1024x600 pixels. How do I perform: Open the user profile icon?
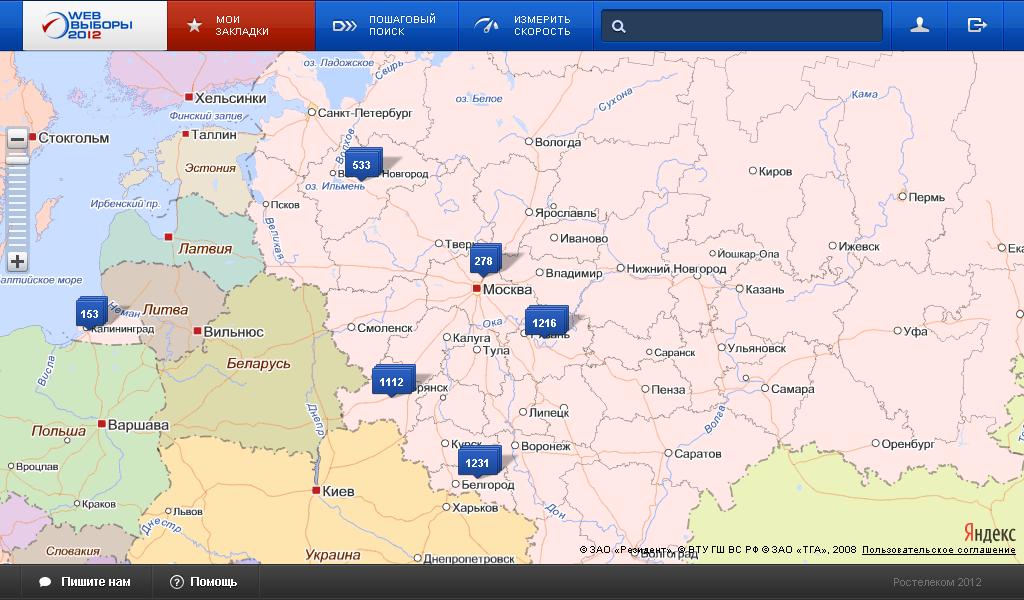point(920,26)
